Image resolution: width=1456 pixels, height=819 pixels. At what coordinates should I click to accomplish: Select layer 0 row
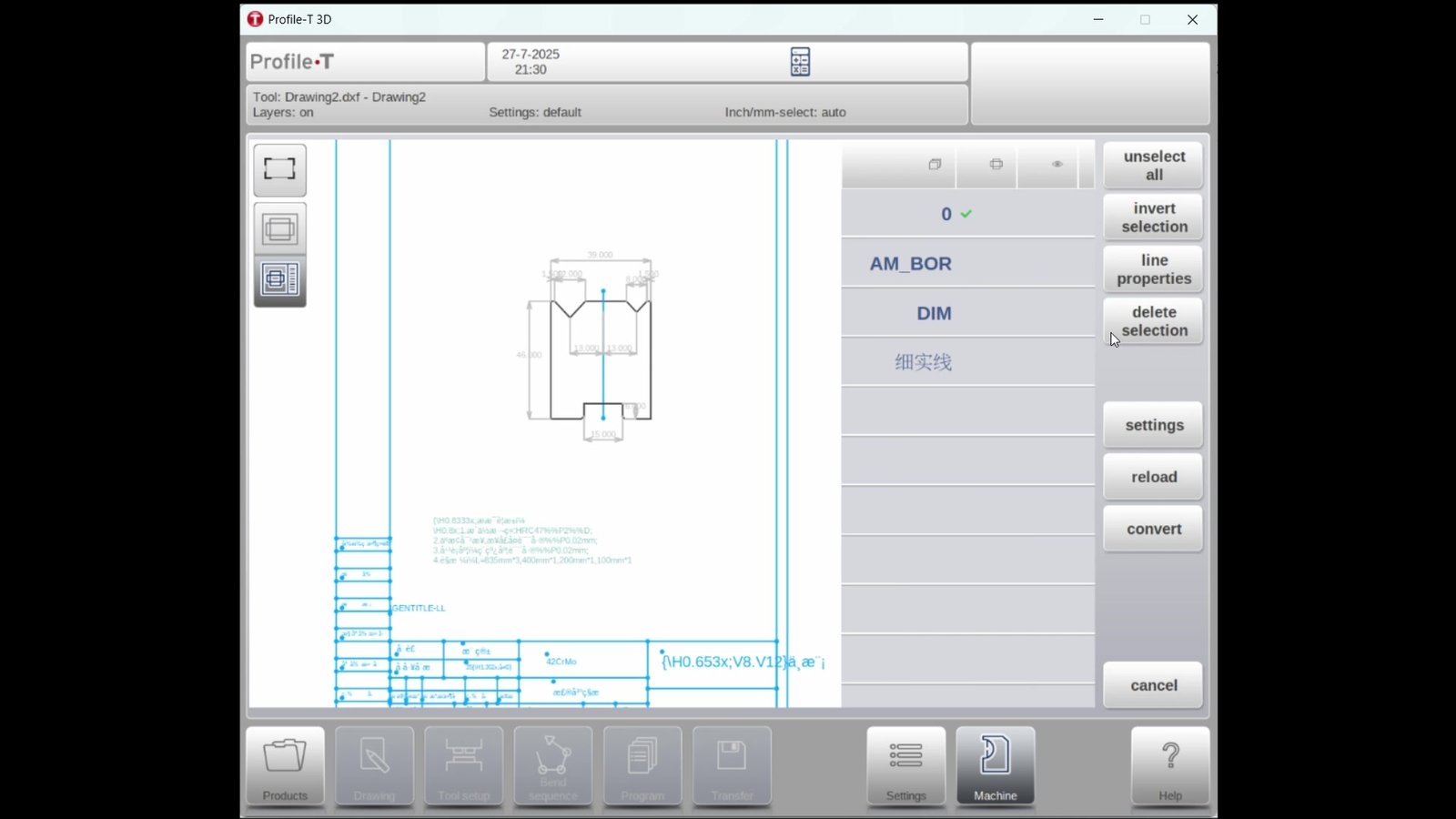point(967,214)
